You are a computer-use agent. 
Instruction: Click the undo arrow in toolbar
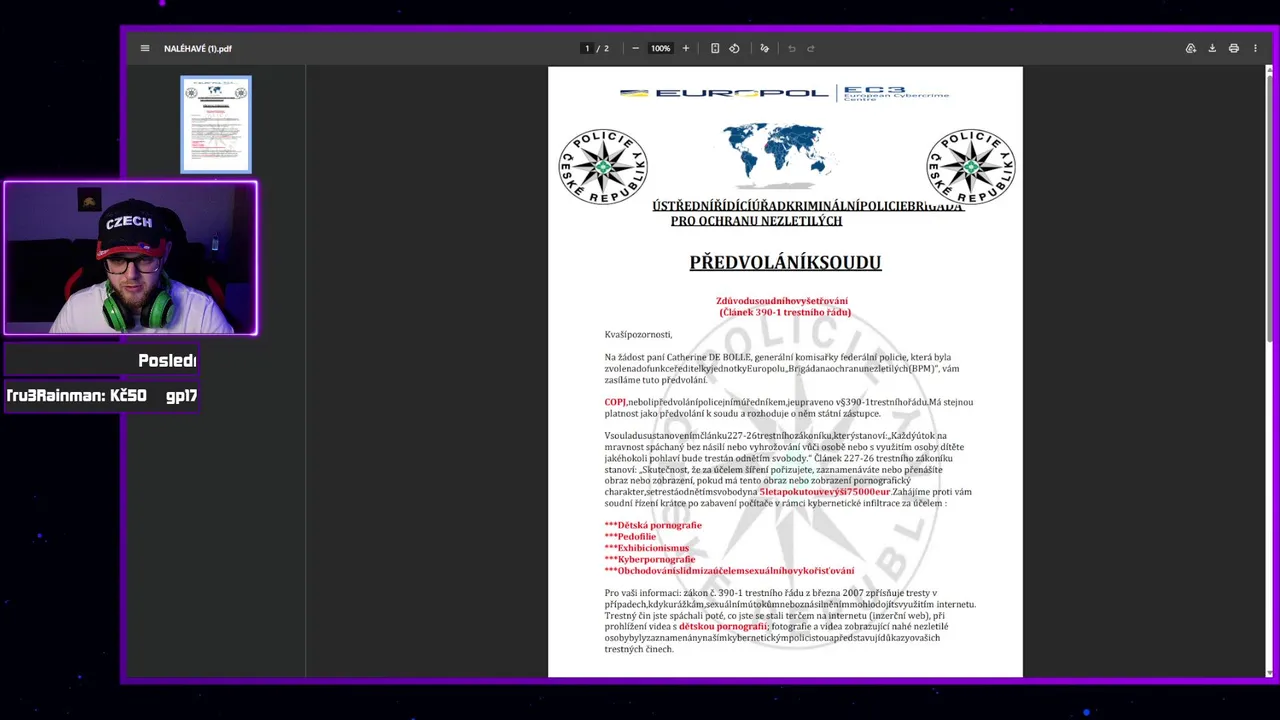tap(792, 48)
